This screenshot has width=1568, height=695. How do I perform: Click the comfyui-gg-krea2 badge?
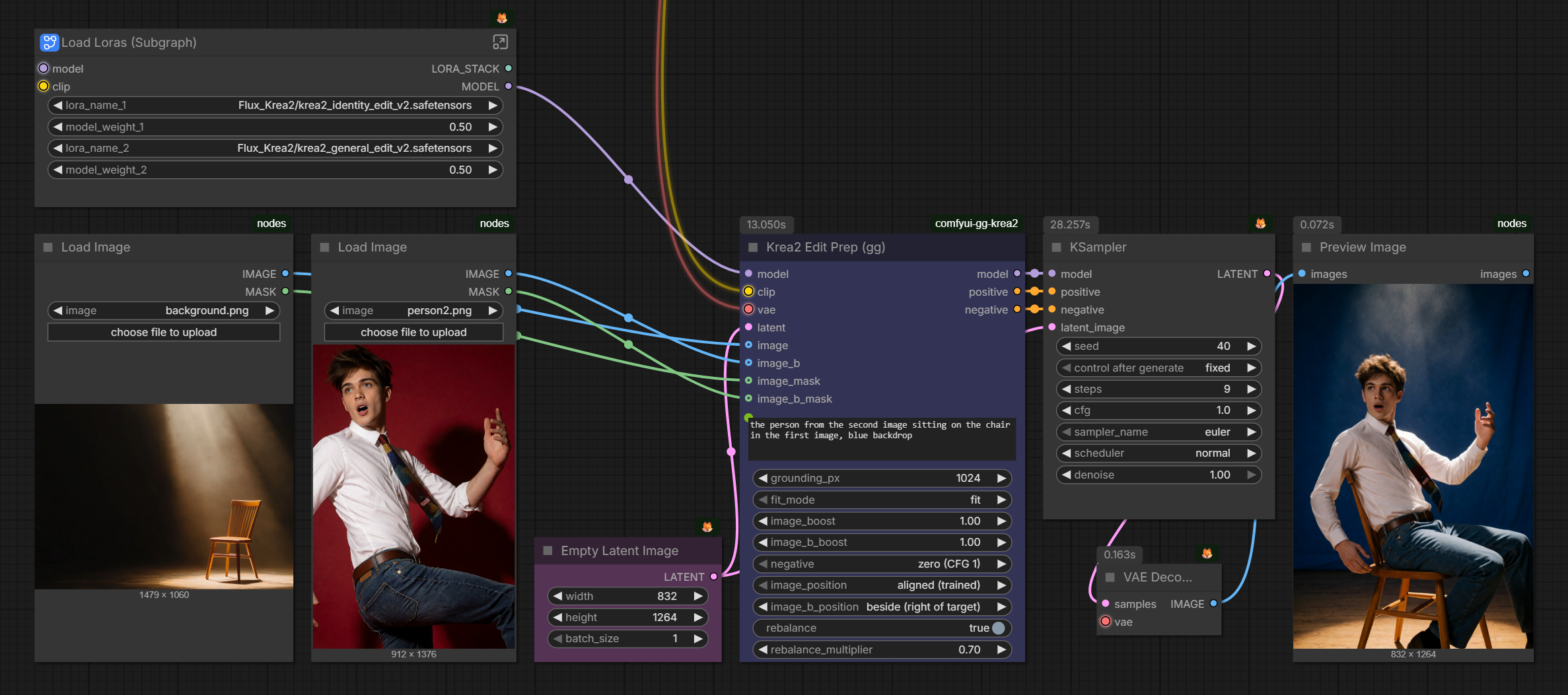point(976,224)
